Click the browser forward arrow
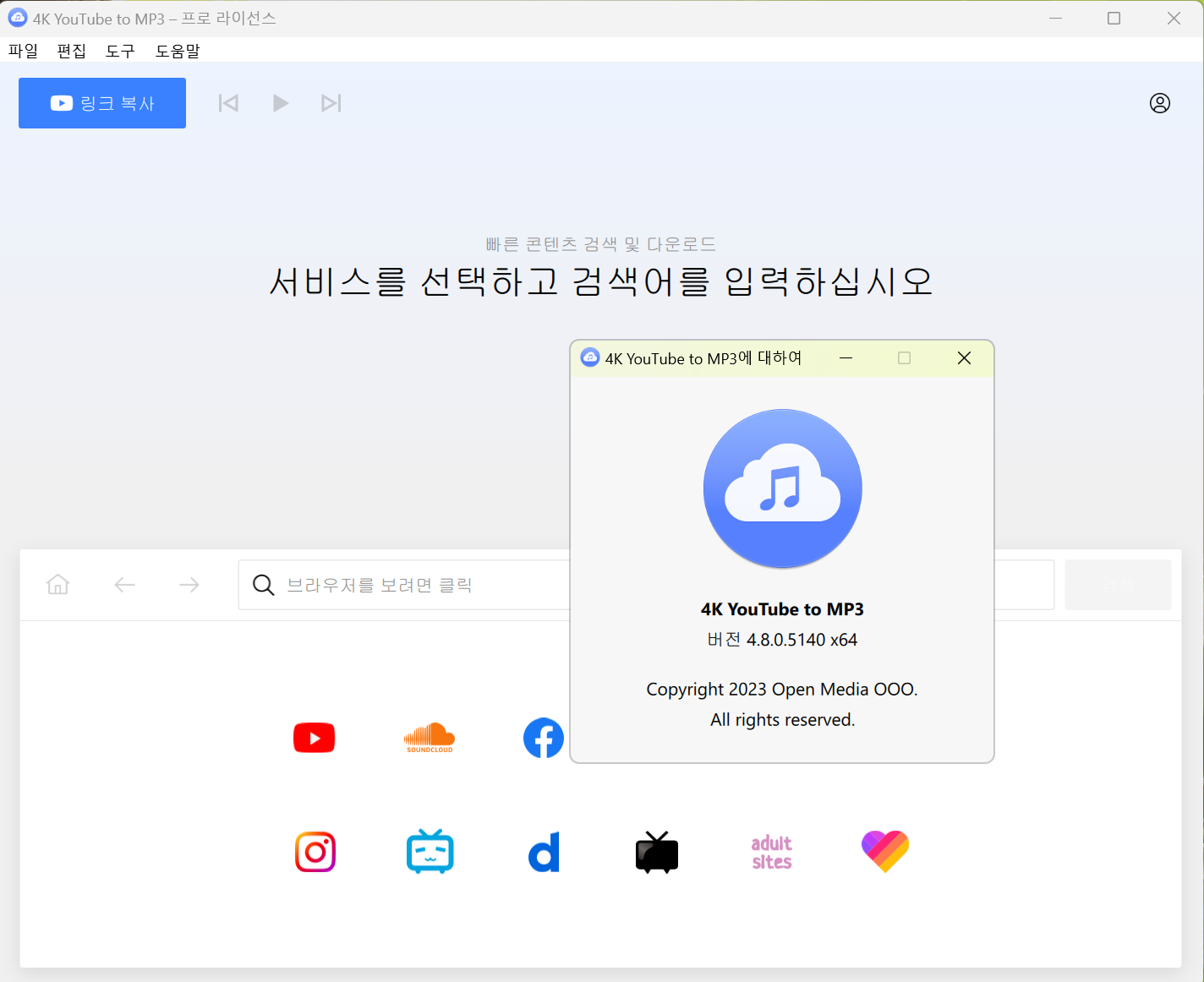Screen dimensions: 1204x982 tap(189, 585)
